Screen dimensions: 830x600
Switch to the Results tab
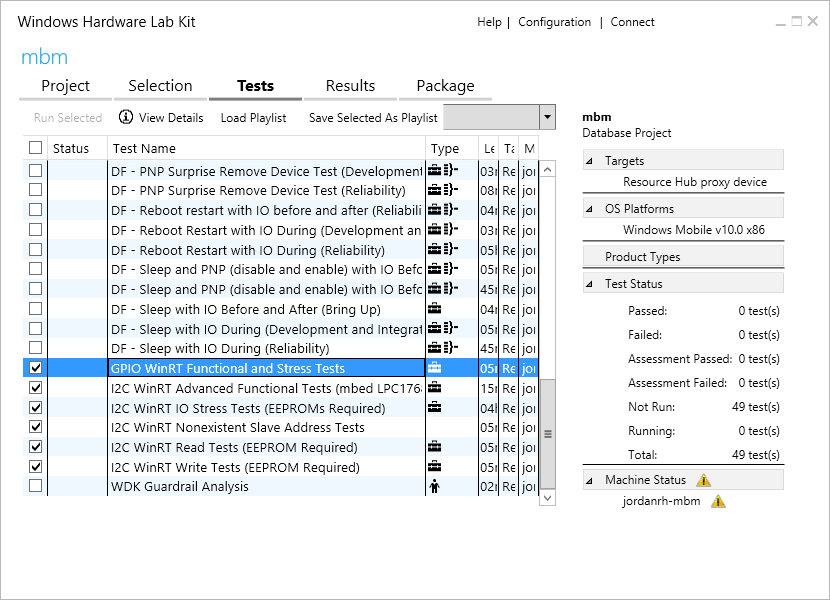point(350,86)
